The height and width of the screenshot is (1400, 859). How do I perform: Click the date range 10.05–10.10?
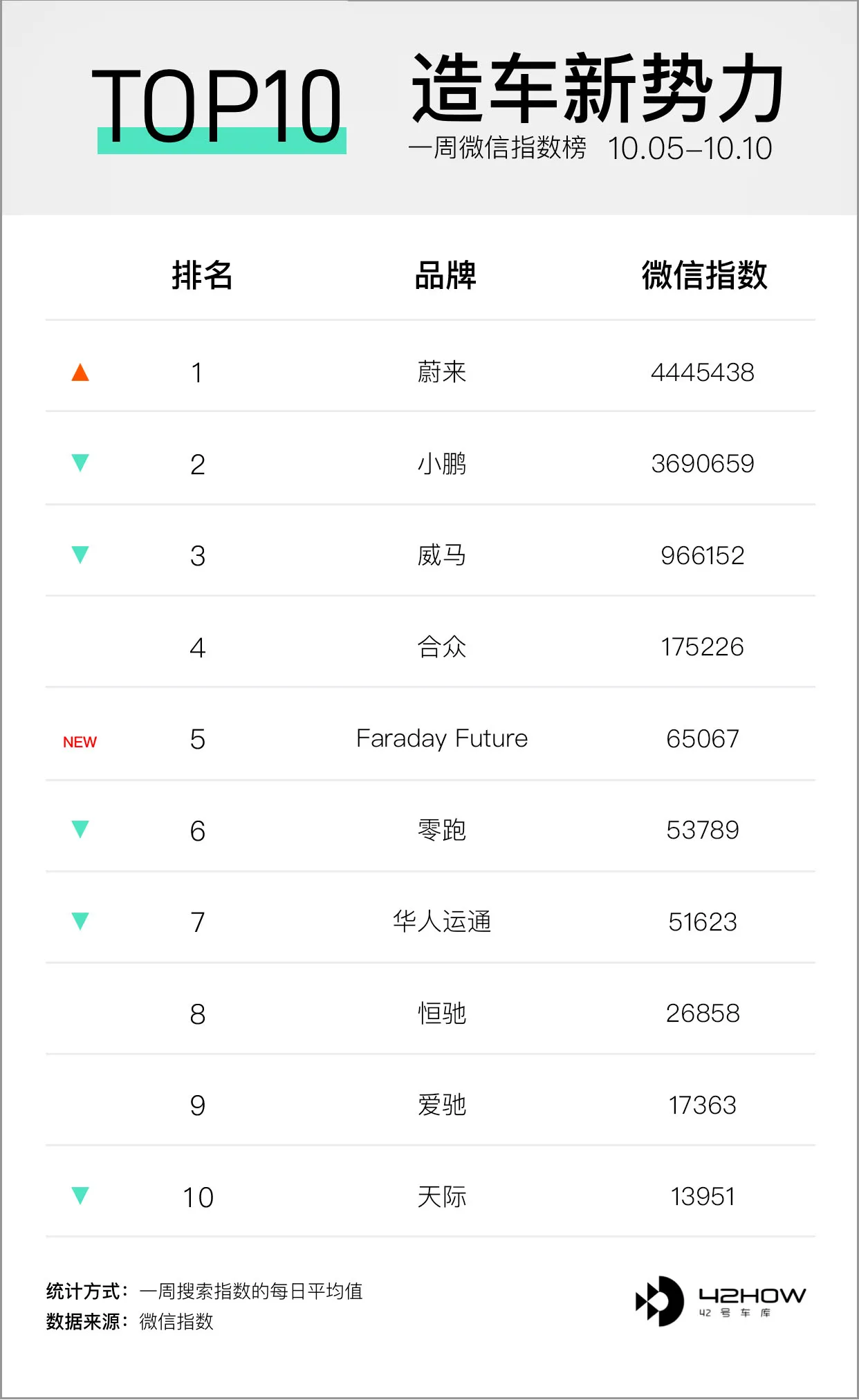pos(690,148)
